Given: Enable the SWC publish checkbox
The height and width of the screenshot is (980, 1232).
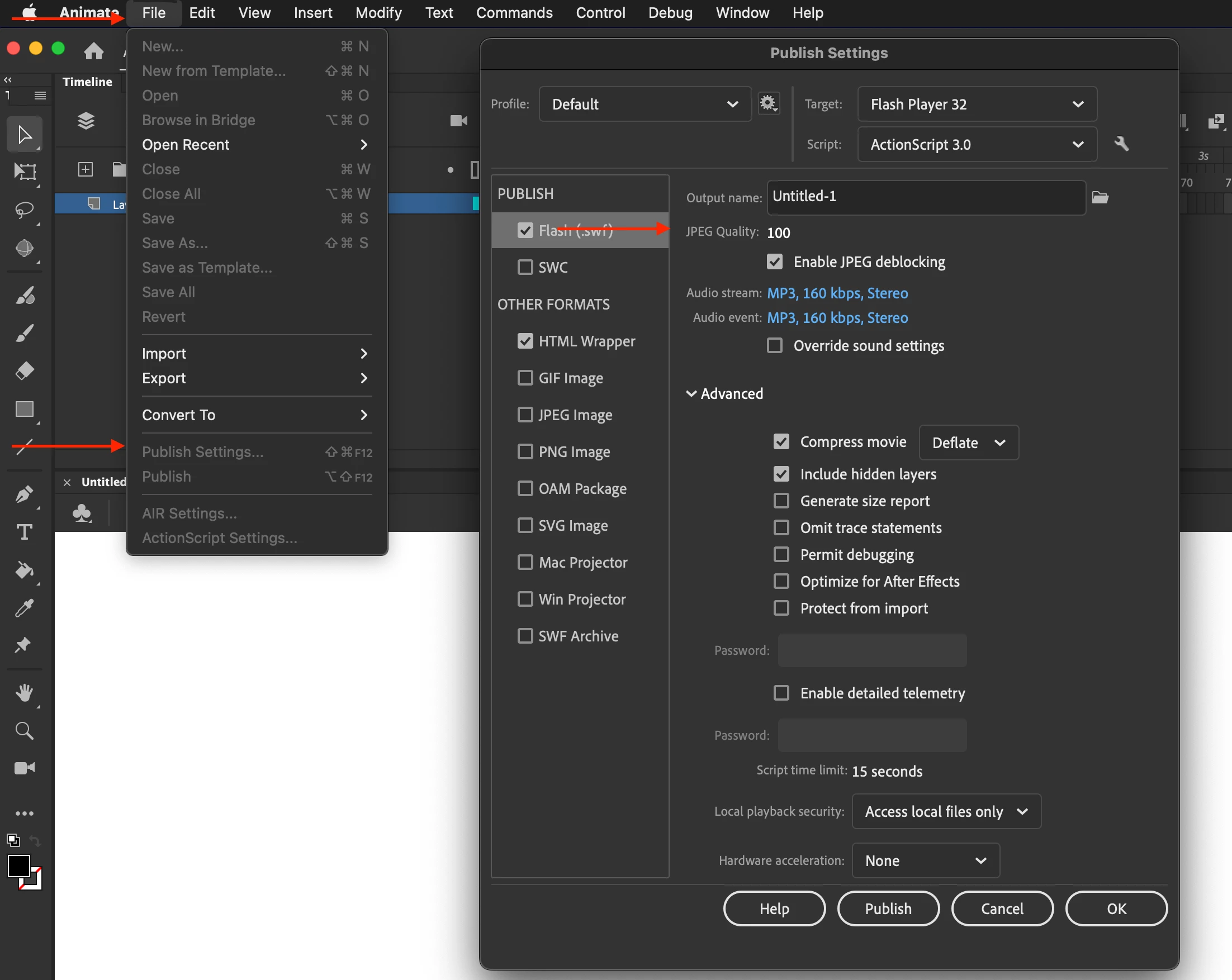Looking at the screenshot, I should click(524, 267).
